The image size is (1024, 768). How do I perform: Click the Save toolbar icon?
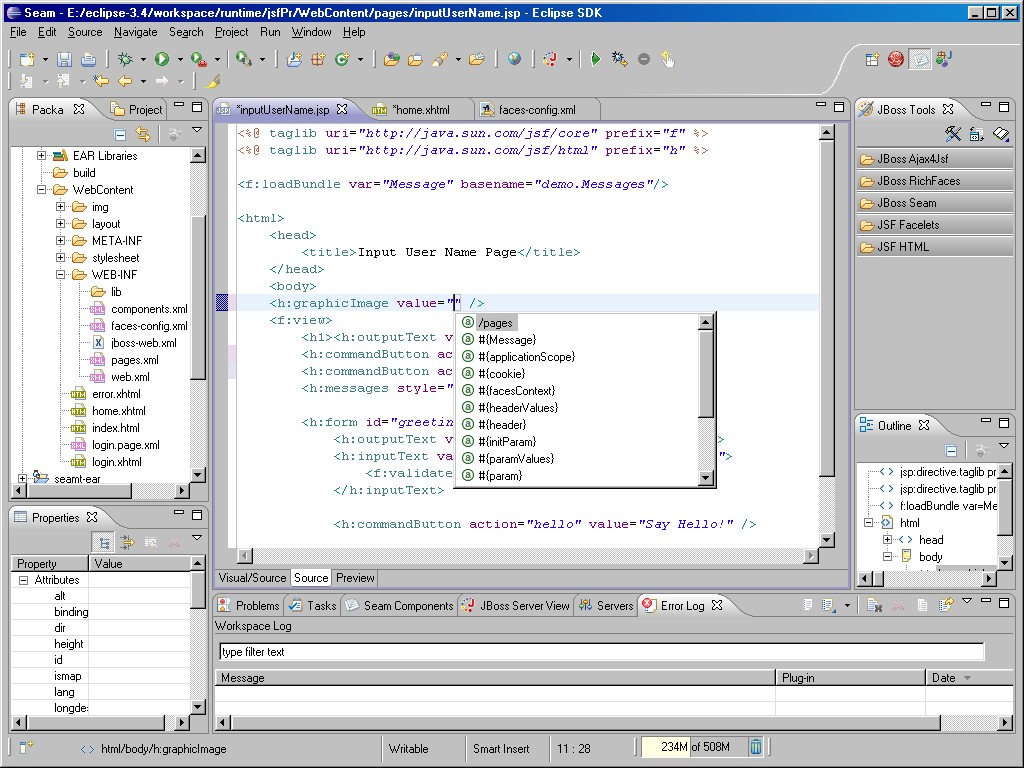(64, 60)
